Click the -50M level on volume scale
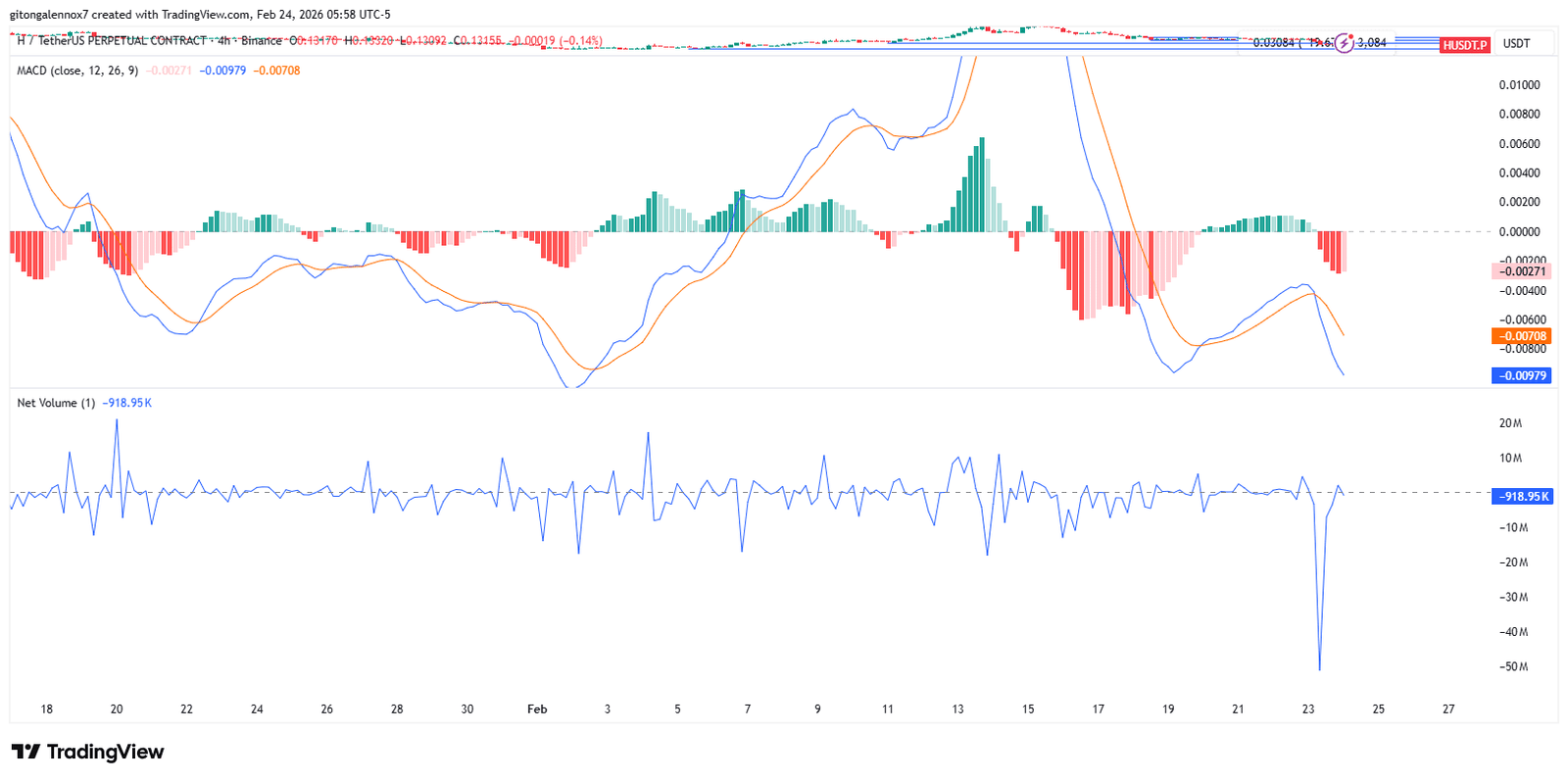 tap(1514, 666)
